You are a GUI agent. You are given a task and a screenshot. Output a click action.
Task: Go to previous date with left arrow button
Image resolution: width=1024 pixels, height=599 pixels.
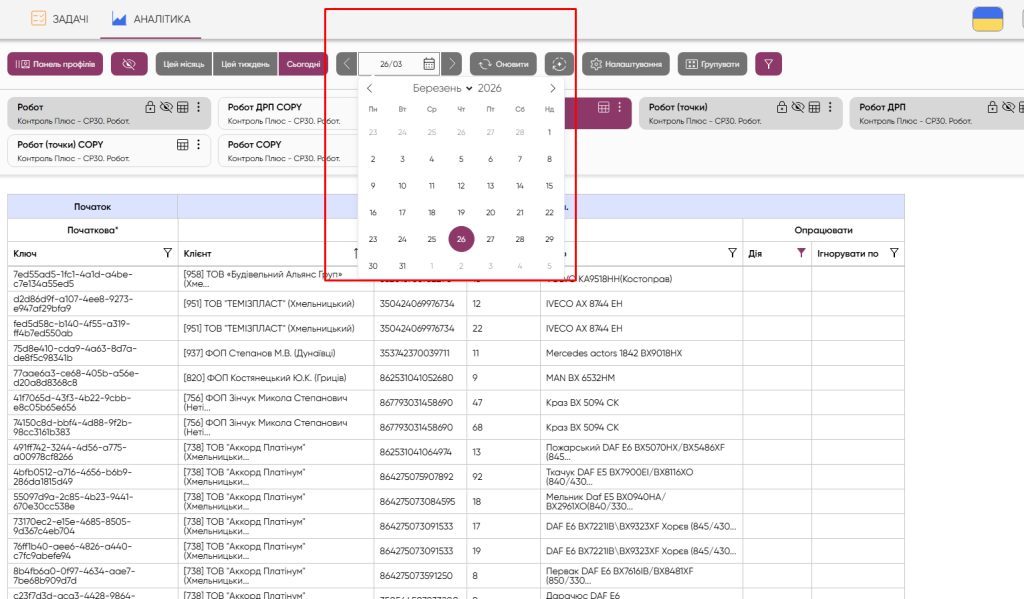[347, 64]
